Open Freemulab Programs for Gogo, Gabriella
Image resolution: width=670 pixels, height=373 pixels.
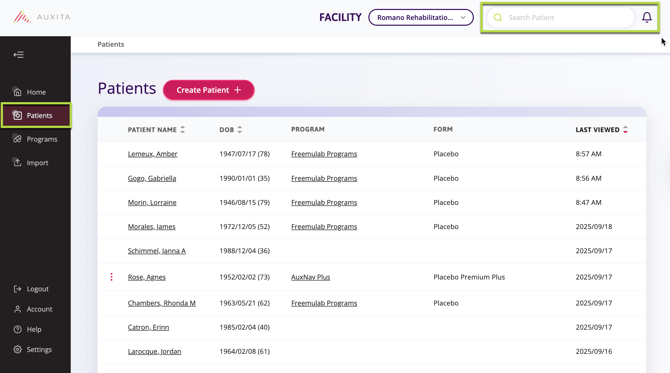324,178
